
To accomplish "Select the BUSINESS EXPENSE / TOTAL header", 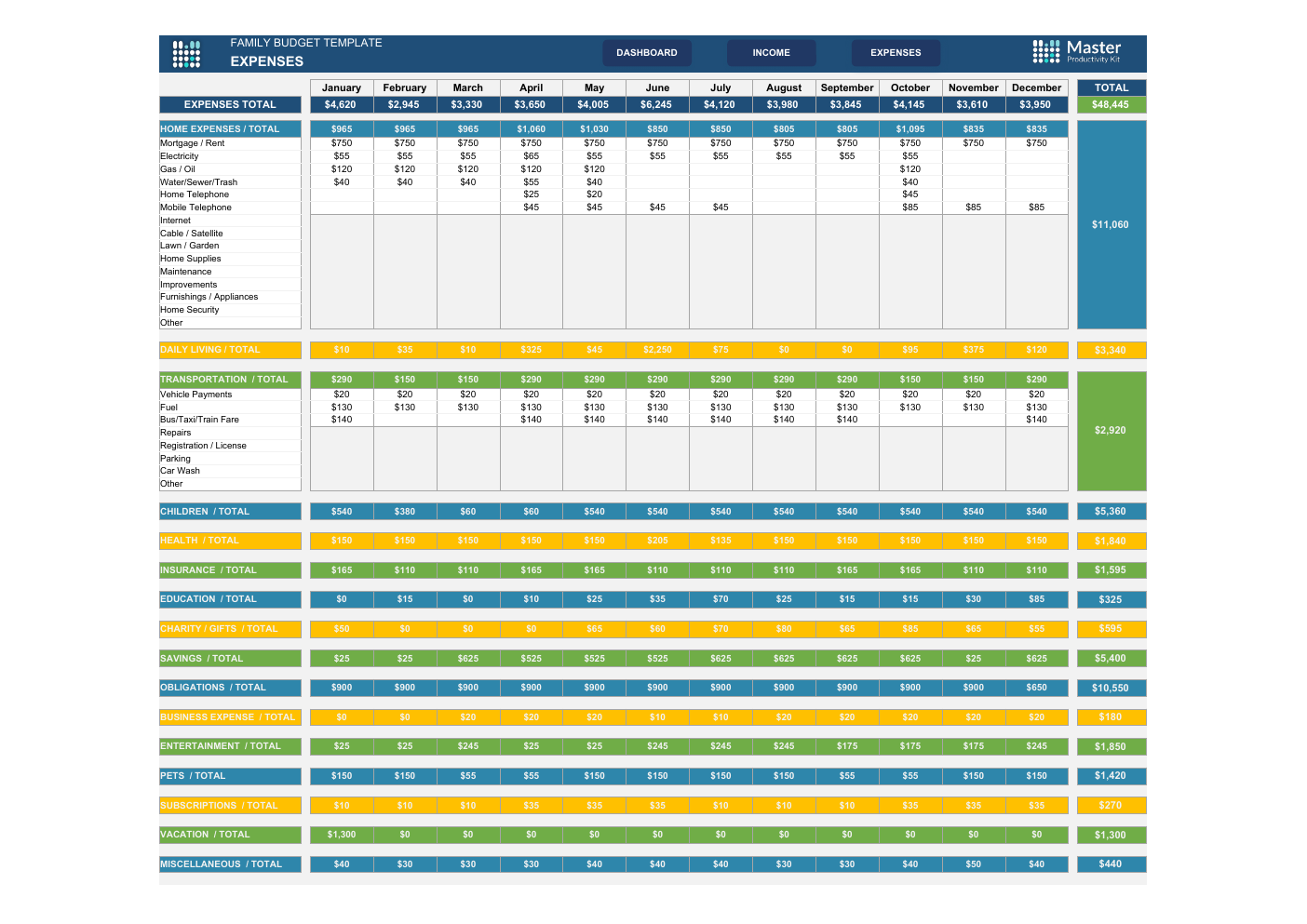I will pos(230,717).
